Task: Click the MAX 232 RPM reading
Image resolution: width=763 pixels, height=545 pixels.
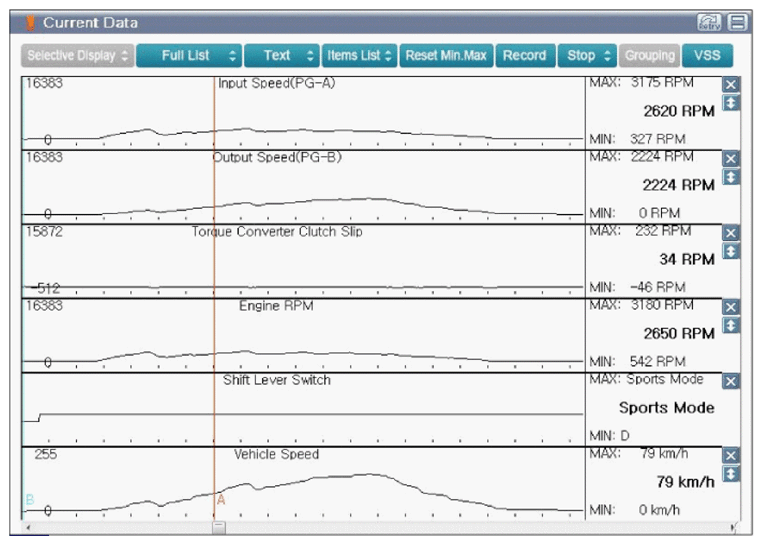Action: tap(640, 231)
